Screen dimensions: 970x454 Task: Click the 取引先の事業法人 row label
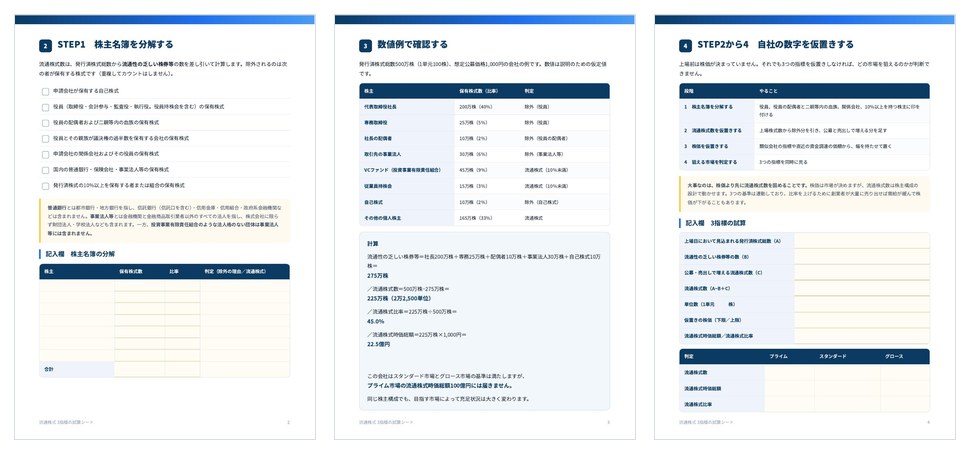381,154
